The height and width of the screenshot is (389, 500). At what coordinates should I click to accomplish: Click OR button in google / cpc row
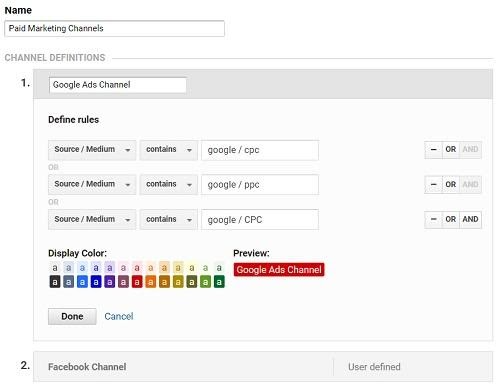tap(451, 149)
